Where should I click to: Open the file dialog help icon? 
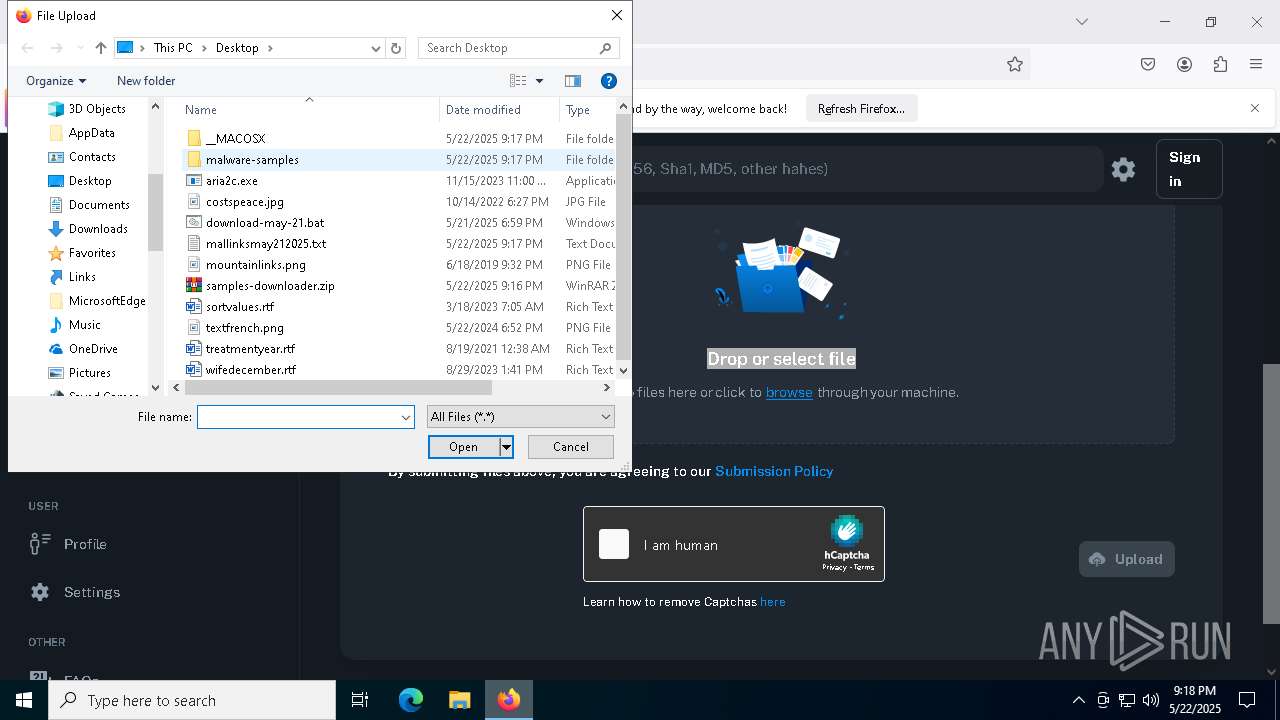(x=608, y=81)
